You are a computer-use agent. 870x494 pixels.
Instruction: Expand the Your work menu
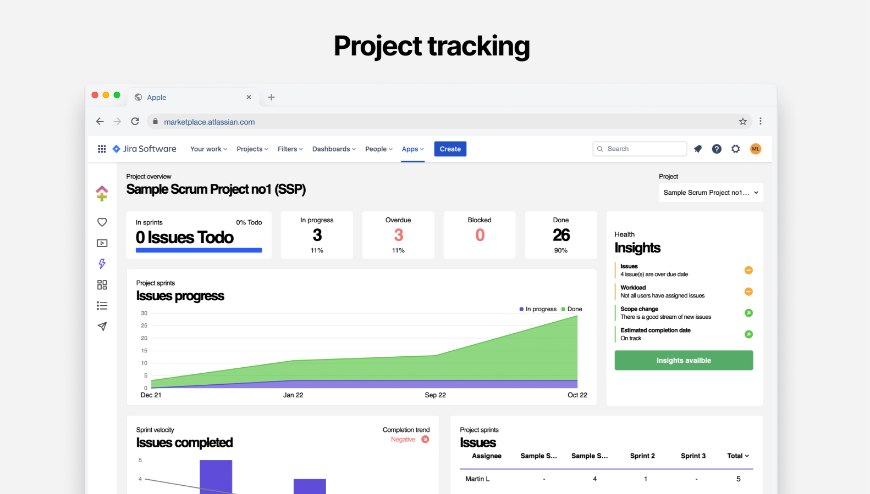point(209,149)
